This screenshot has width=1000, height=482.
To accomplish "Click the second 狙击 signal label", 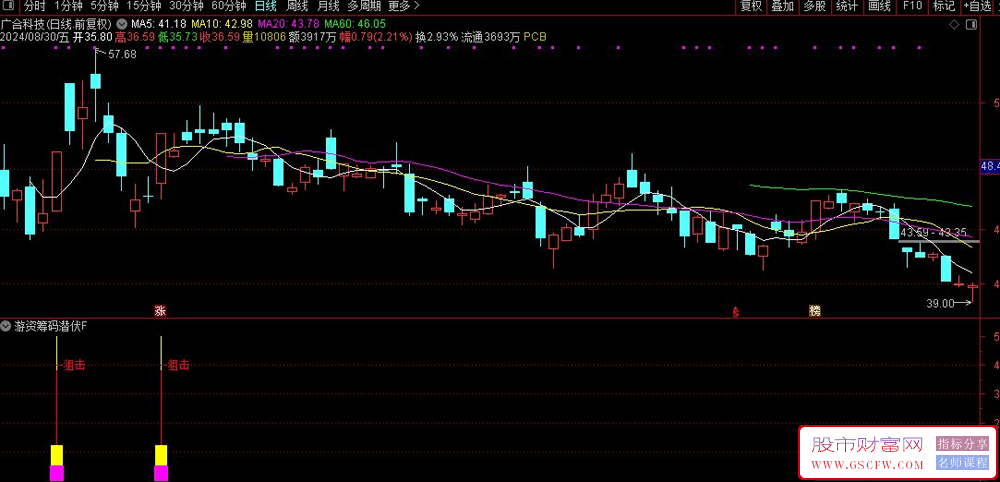I will click(178, 365).
